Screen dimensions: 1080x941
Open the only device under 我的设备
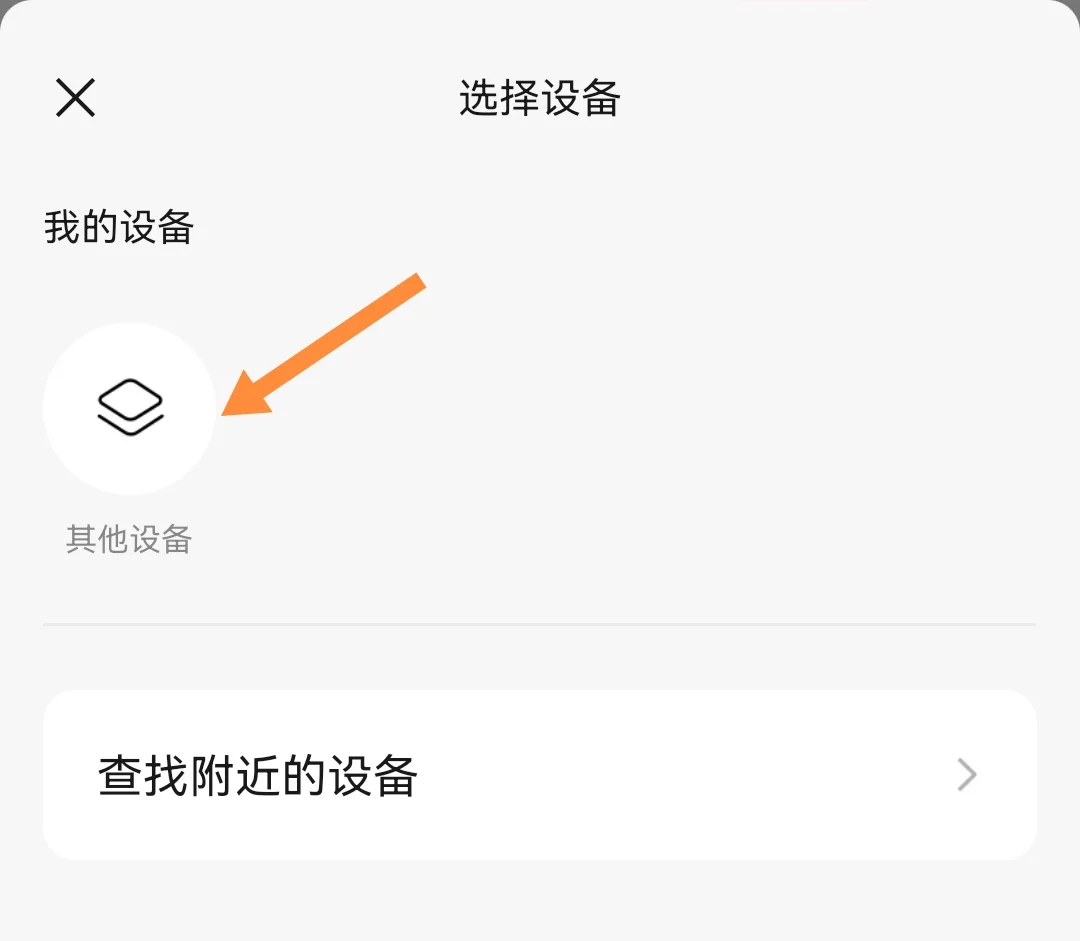pyautogui.click(x=129, y=409)
